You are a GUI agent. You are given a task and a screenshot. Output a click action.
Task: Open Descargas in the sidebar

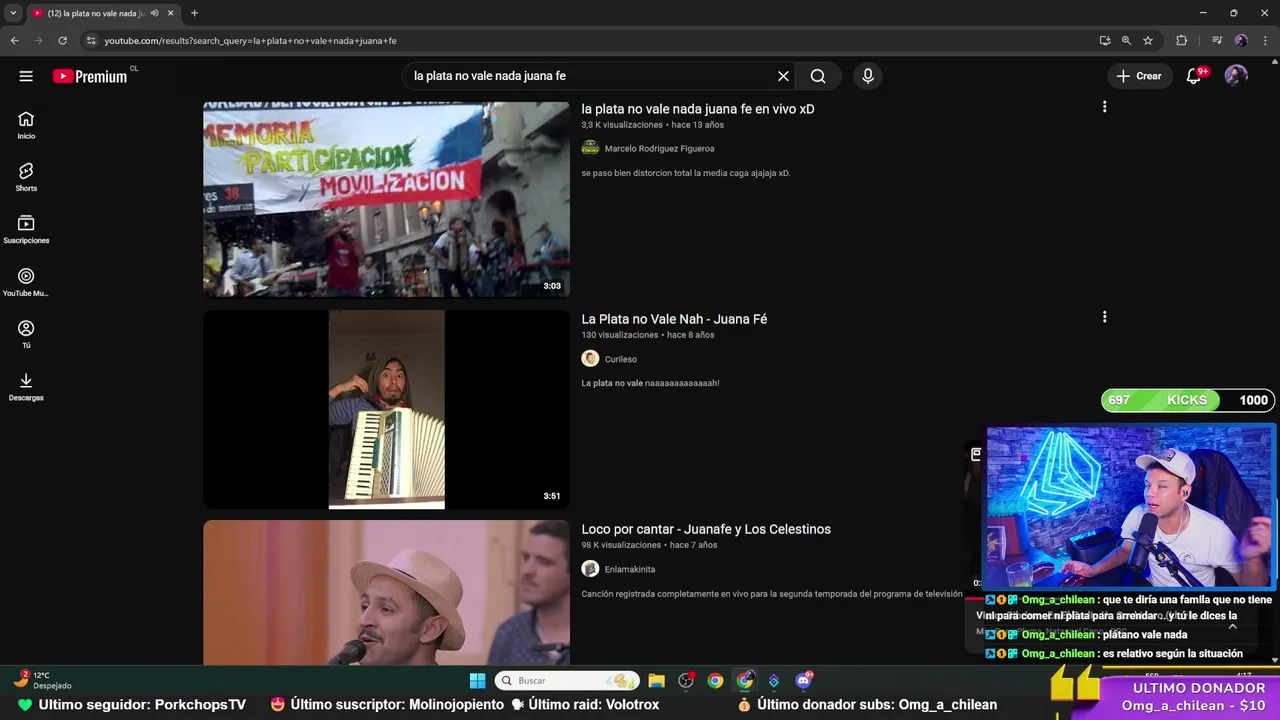[26, 387]
